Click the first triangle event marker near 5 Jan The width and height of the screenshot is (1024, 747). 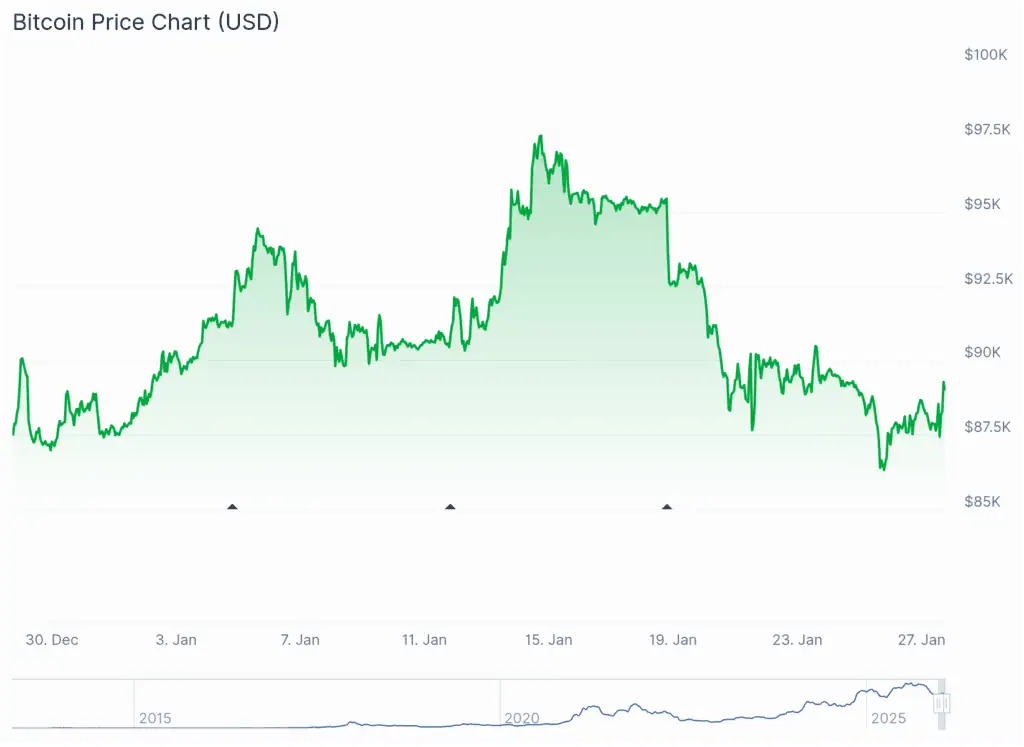(x=232, y=507)
